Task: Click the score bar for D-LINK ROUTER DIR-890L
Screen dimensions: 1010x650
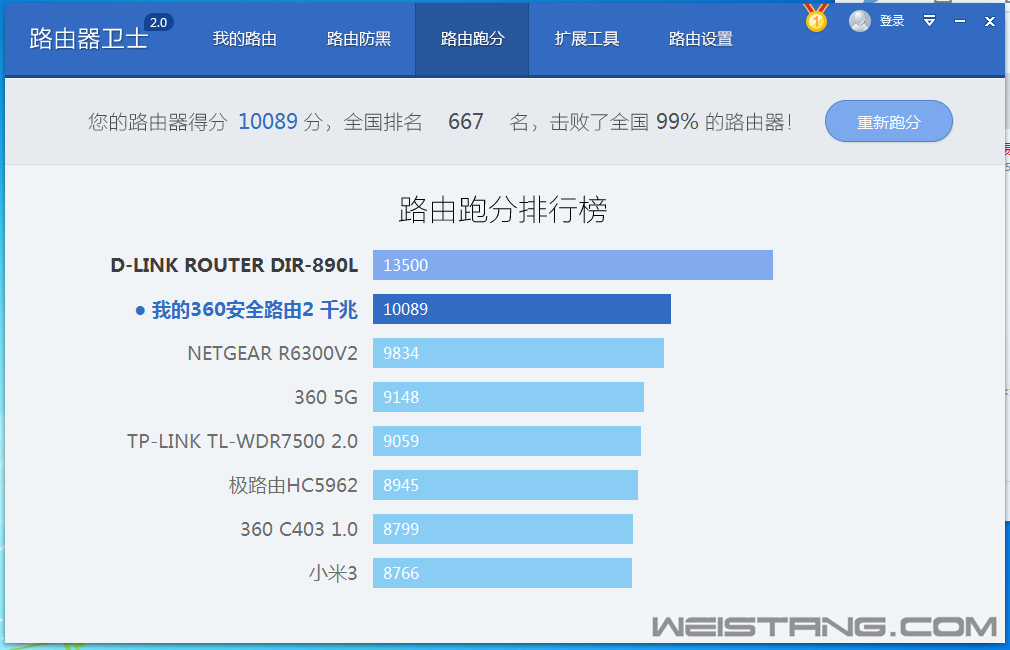Action: (x=572, y=265)
